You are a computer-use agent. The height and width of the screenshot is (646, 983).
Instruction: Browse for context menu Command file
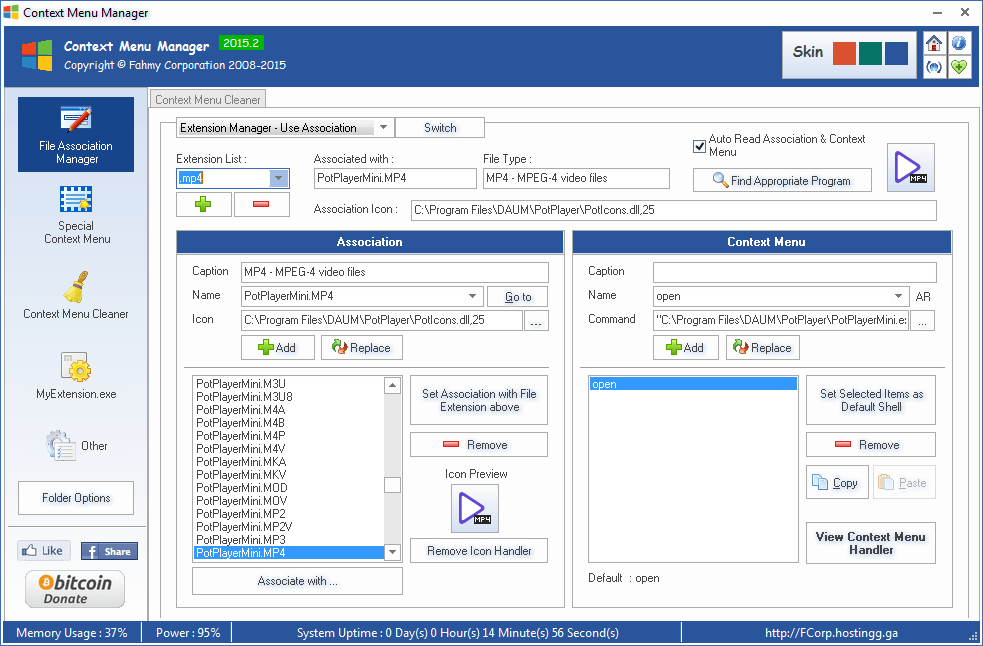pos(922,320)
